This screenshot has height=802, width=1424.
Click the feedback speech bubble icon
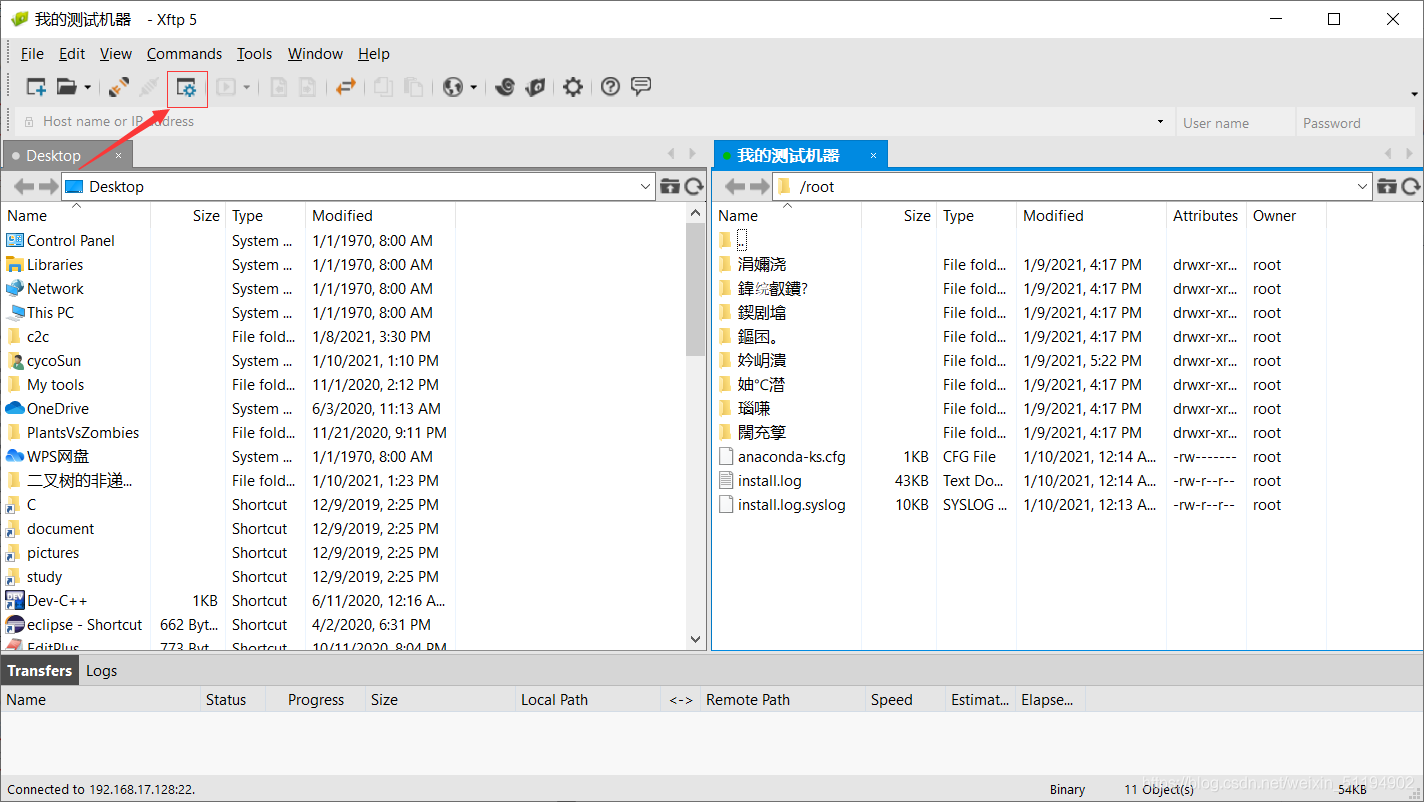[x=641, y=87]
